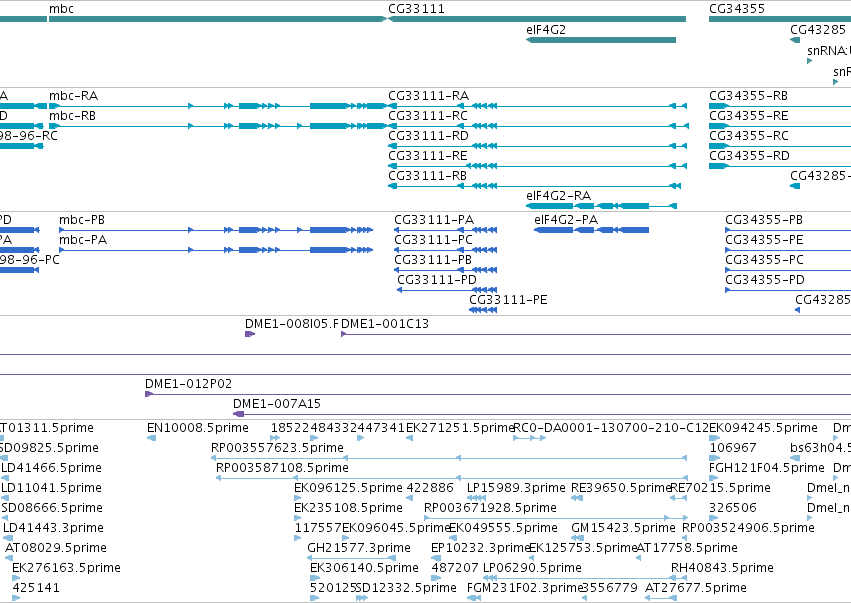Select CG33111-PB protein label

point(433,261)
